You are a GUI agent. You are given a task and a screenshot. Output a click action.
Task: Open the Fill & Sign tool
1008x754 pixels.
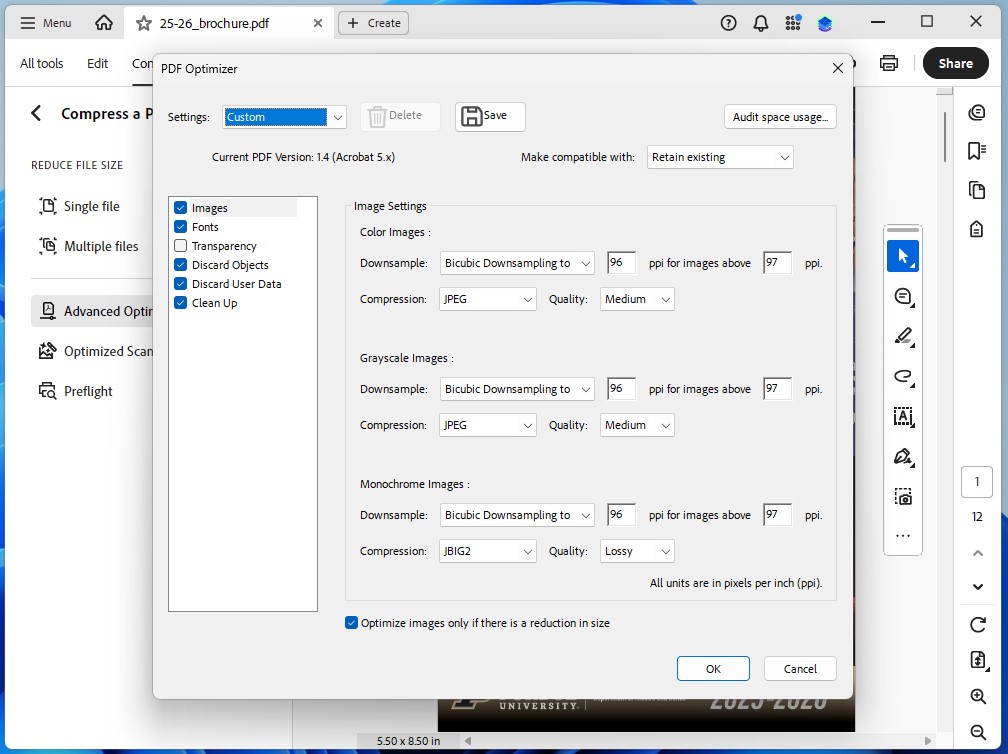pos(903,456)
